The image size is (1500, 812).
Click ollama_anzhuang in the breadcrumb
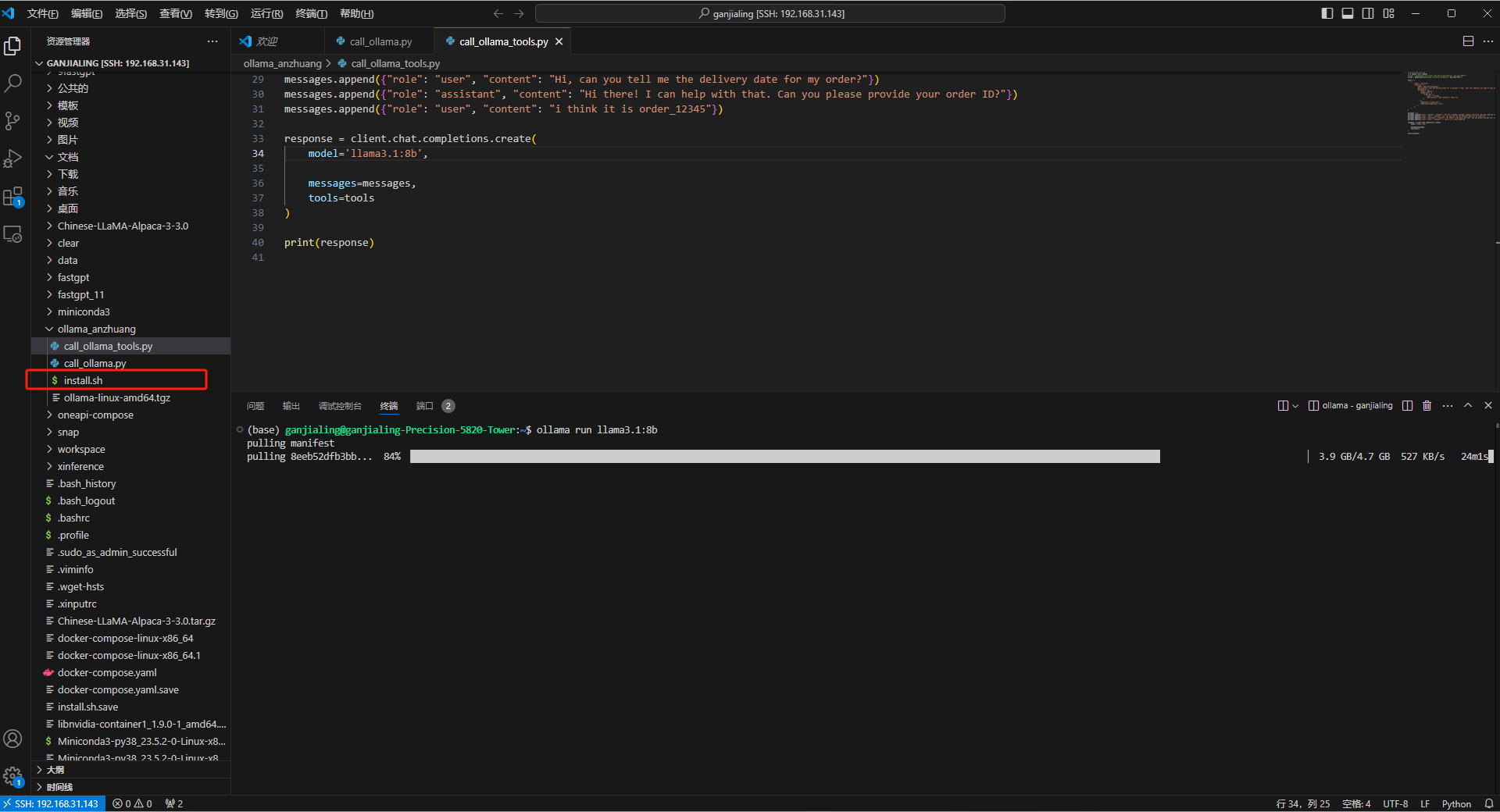[282, 63]
